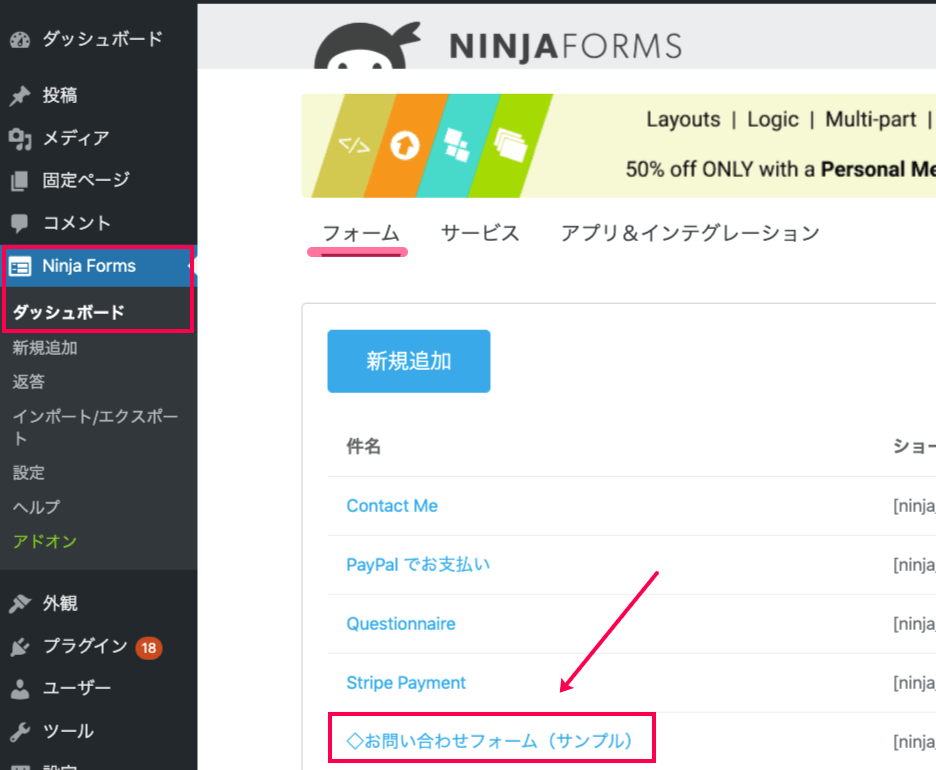Click the 18 updates badge on プラグイン

tap(149, 648)
